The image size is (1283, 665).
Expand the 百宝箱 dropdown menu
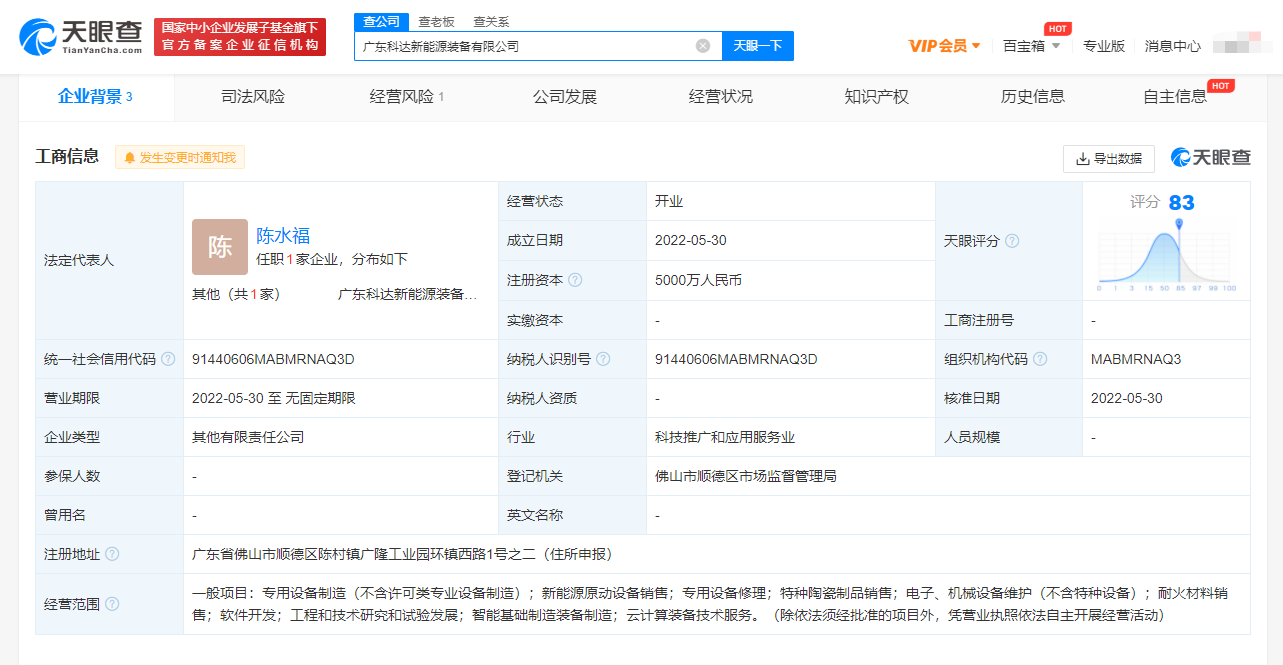click(x=1032, y=45)
